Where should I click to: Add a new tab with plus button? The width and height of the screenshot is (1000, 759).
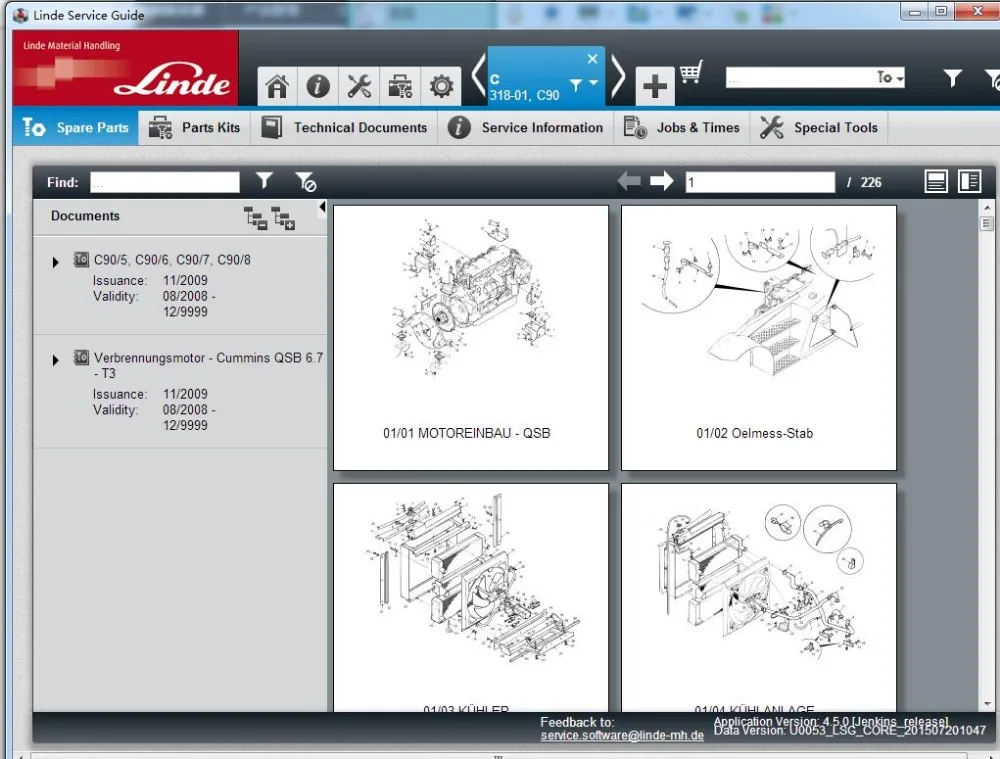click(x=655, y=86)
